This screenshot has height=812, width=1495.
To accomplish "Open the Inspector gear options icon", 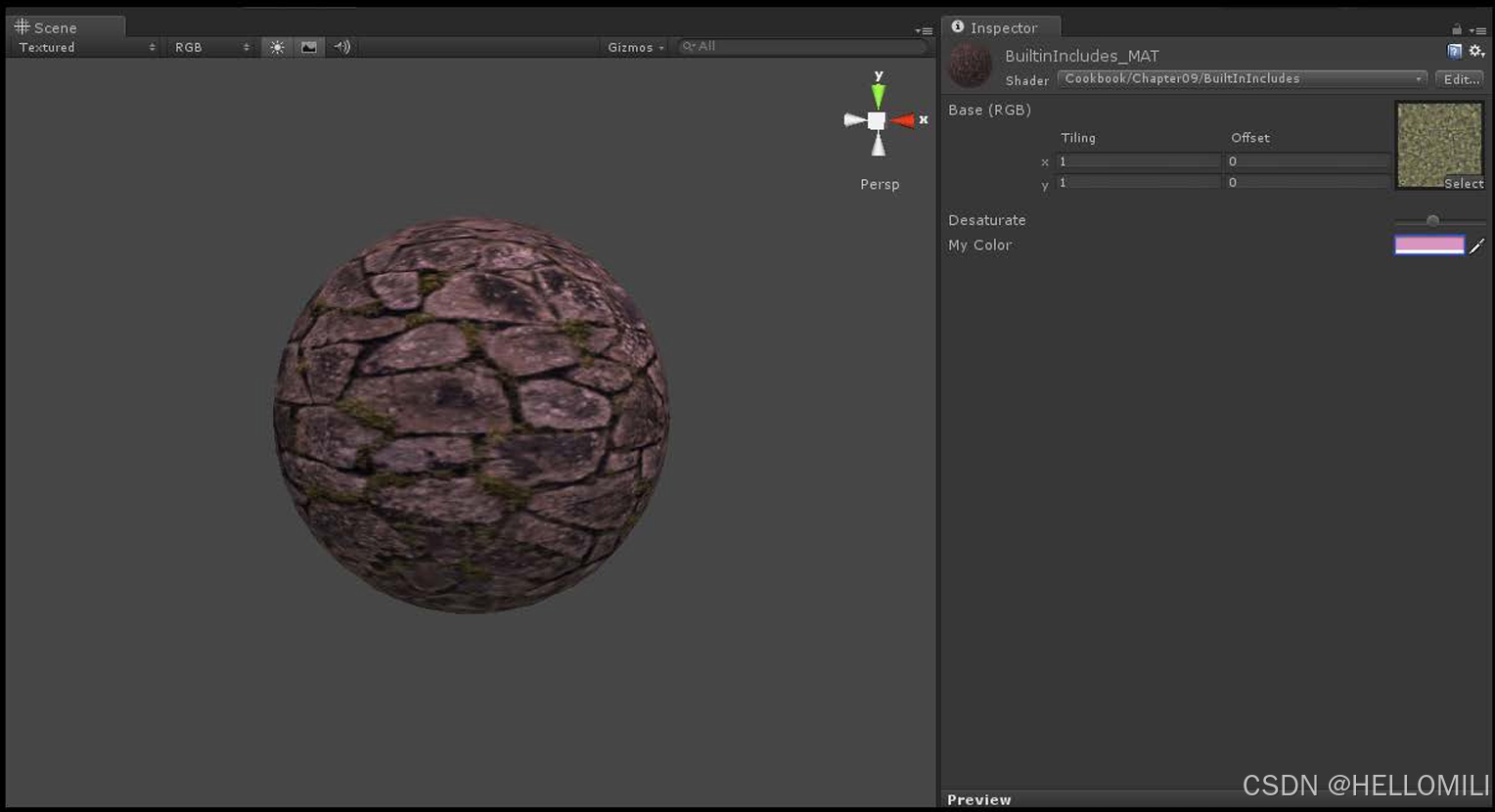I will [x=1476, y=50].
